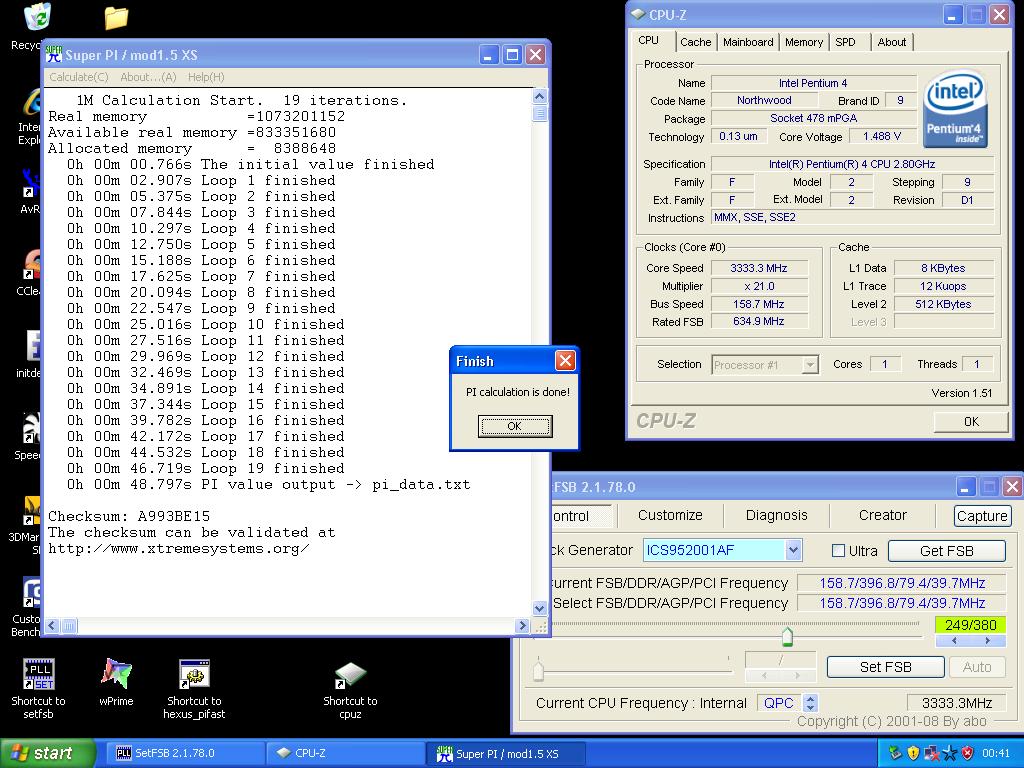
Task: Open Shortcut to hexus_pifast icon
Action: [x=194, y=673]
